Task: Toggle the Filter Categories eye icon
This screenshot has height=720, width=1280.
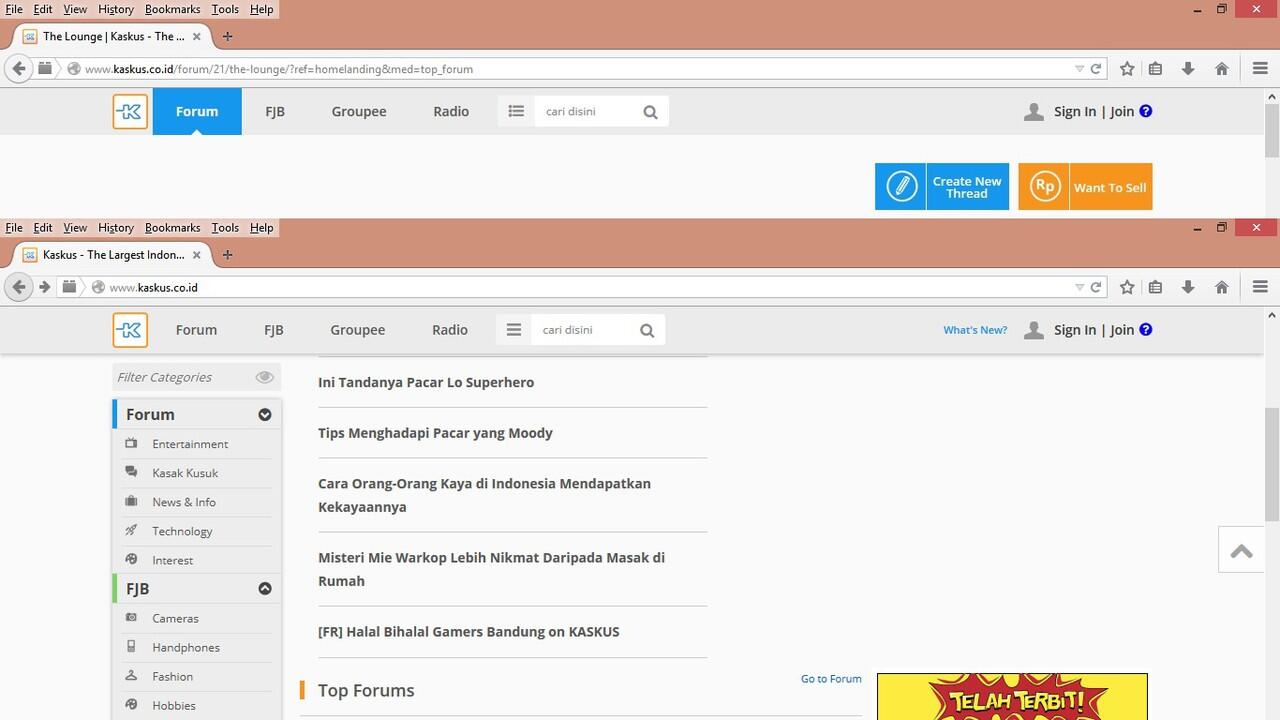Action: point(264,377)
